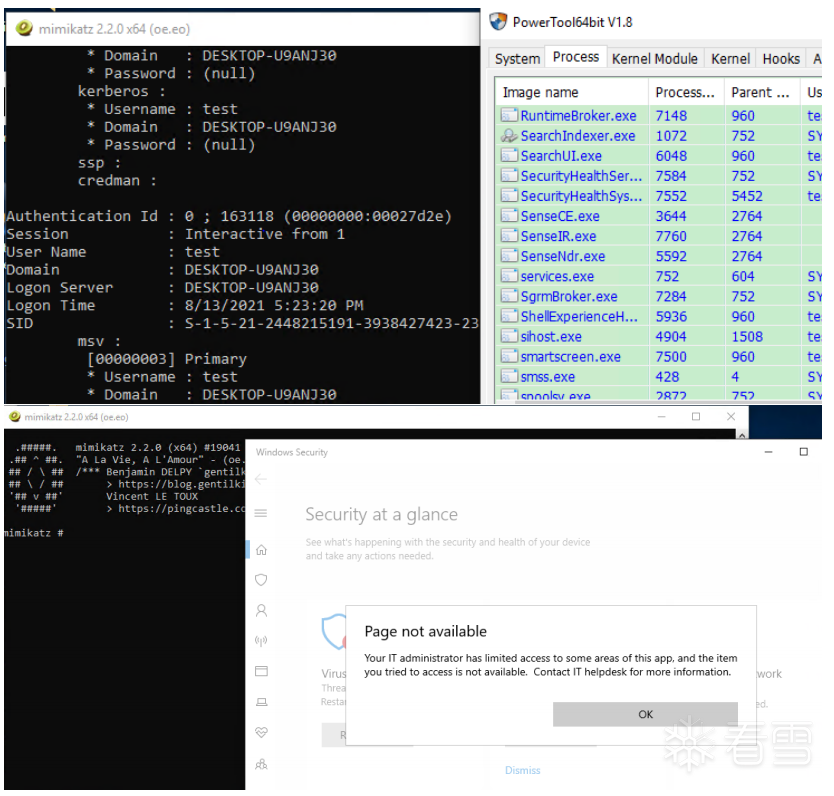834x796 pixels.
Task: Select the SenseNdr.exe process row
Action: tap(660, 256)
